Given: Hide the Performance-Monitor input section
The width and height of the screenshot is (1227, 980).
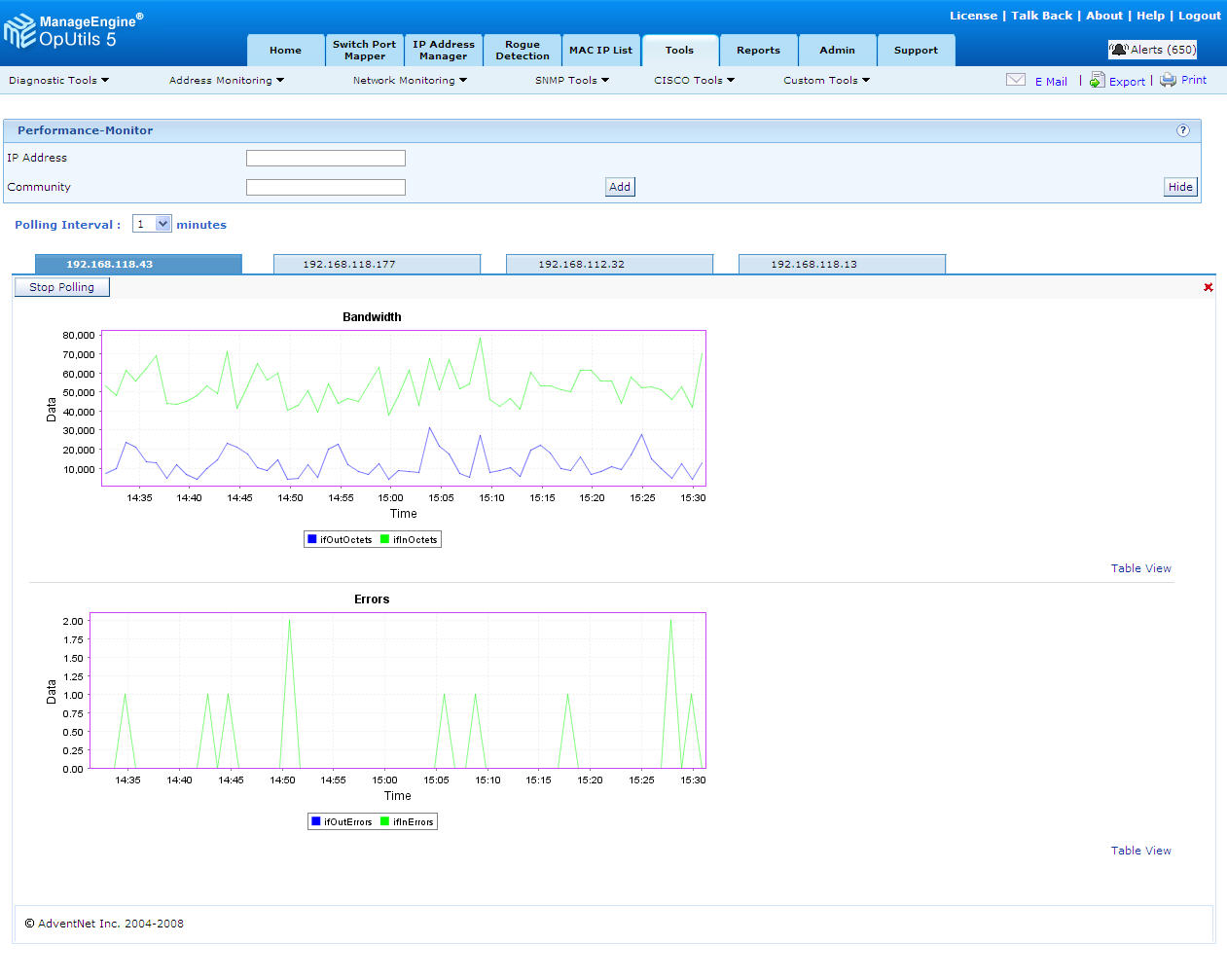Looking at the screenshot, I should click(x=1179, y=186).
